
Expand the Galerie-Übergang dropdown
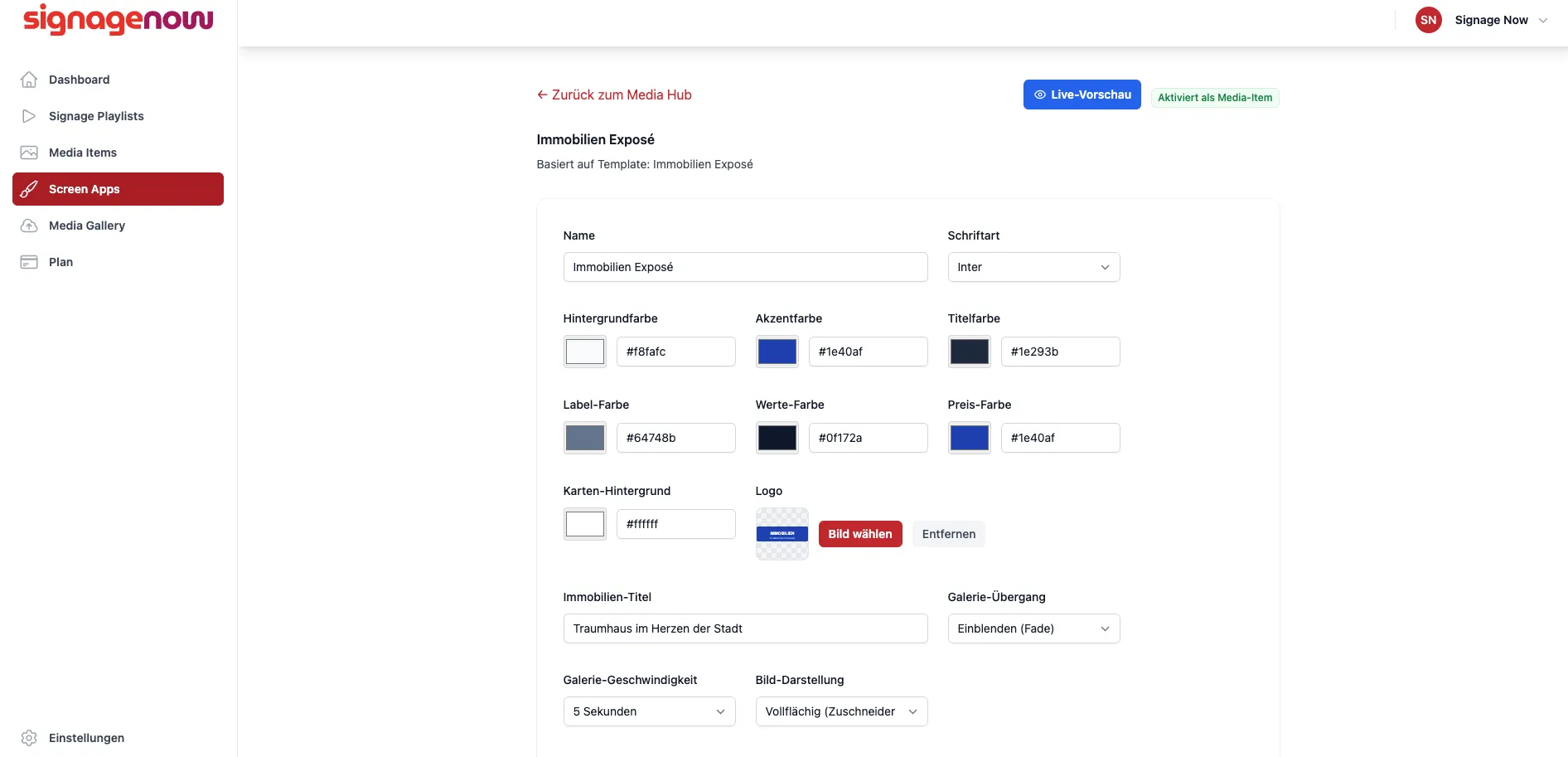[x=1033, y=628]
